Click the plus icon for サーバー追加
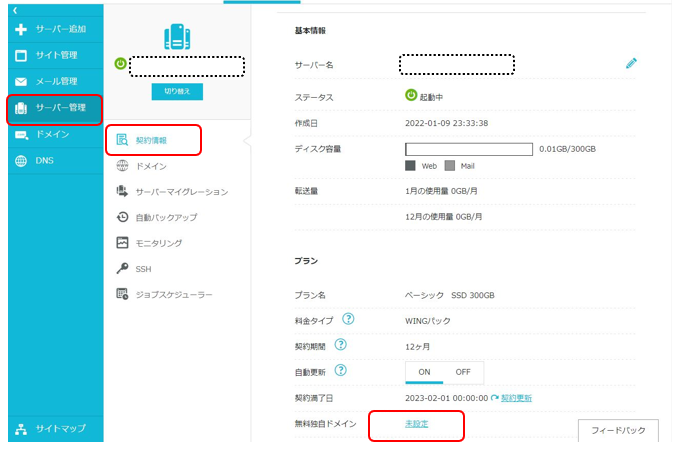This screenshot has width=676, height=451. (21, 29)
